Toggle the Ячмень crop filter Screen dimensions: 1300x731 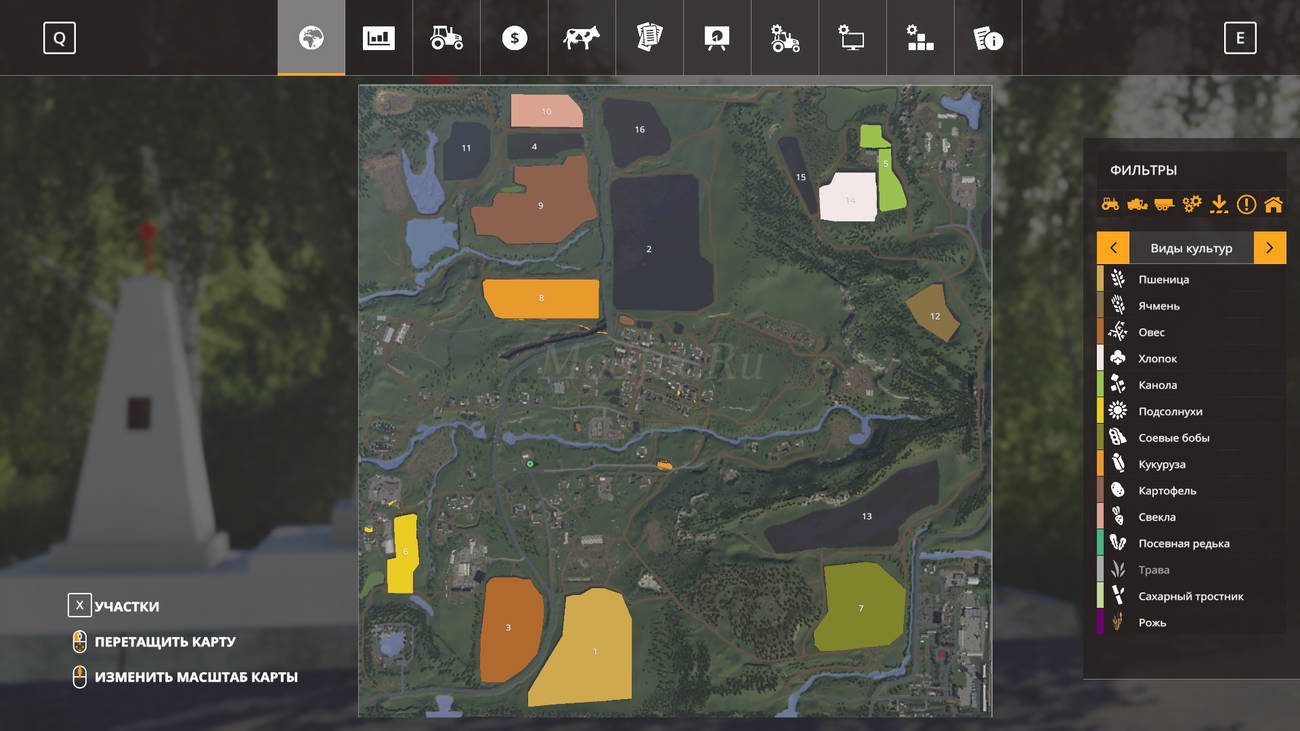[x=1191, y=305]
